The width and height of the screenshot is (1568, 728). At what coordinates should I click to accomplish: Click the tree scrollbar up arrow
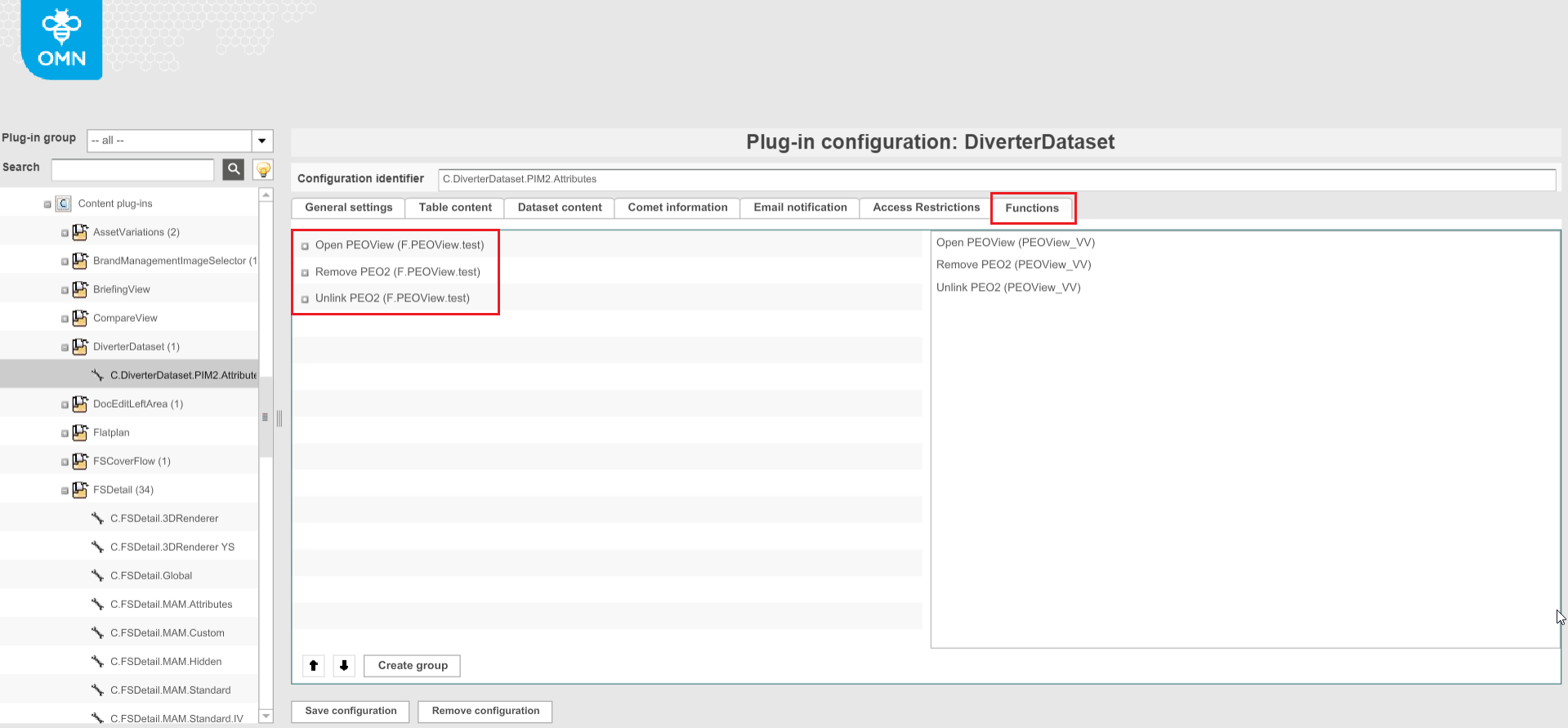(266, 194)
